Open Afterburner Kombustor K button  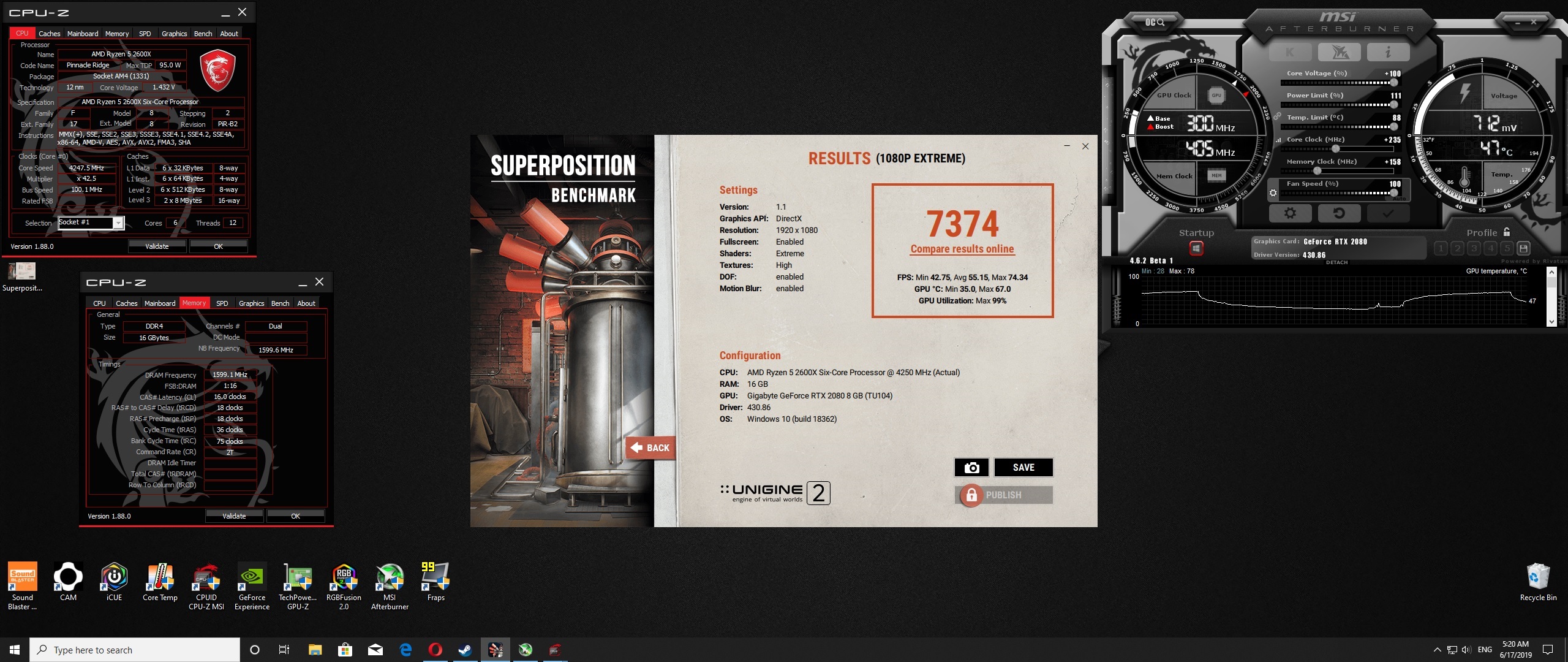1290,52
